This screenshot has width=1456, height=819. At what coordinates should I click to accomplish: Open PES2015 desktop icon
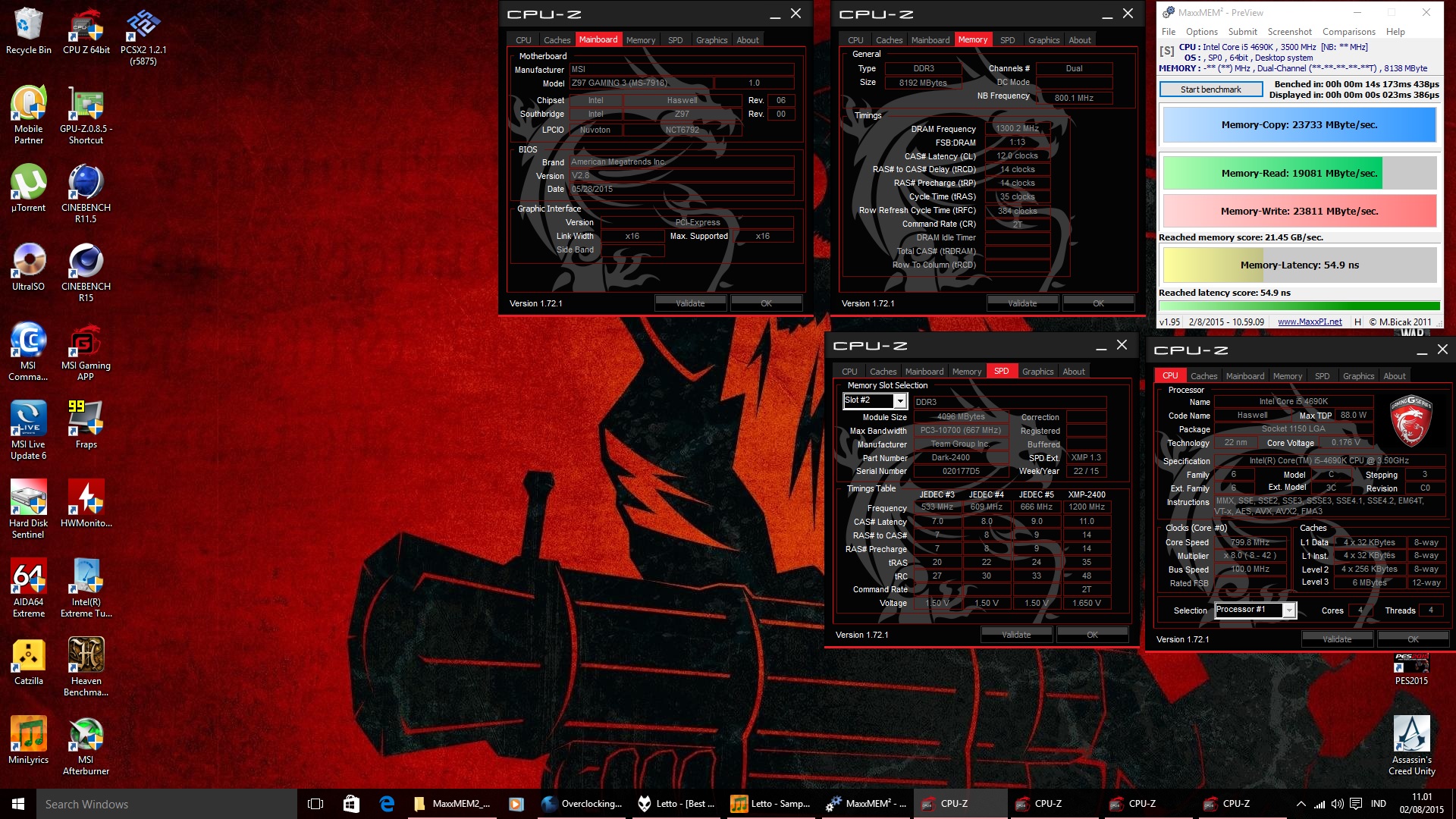(1412, 669)
